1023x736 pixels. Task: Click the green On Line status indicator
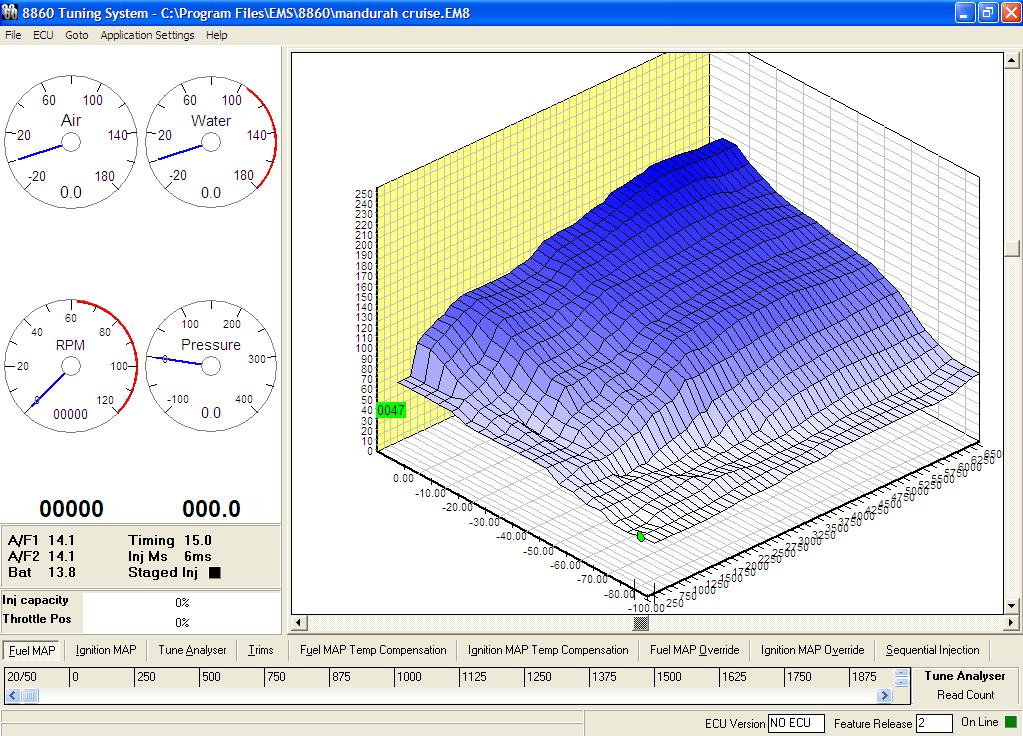coord(1010,722)
